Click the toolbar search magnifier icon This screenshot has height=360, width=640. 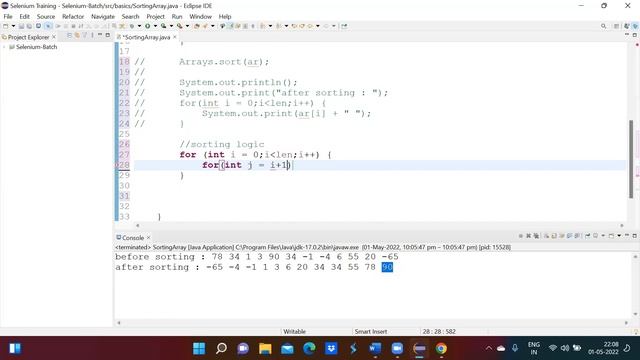pyautogui.click(x=603, y=26)
